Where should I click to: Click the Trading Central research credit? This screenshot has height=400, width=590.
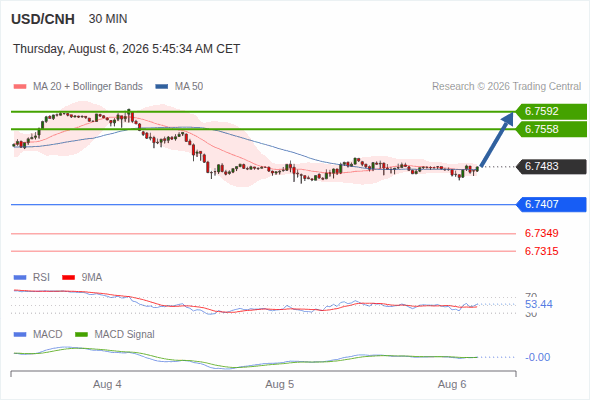pyautogui.click(x=506, y=87)
